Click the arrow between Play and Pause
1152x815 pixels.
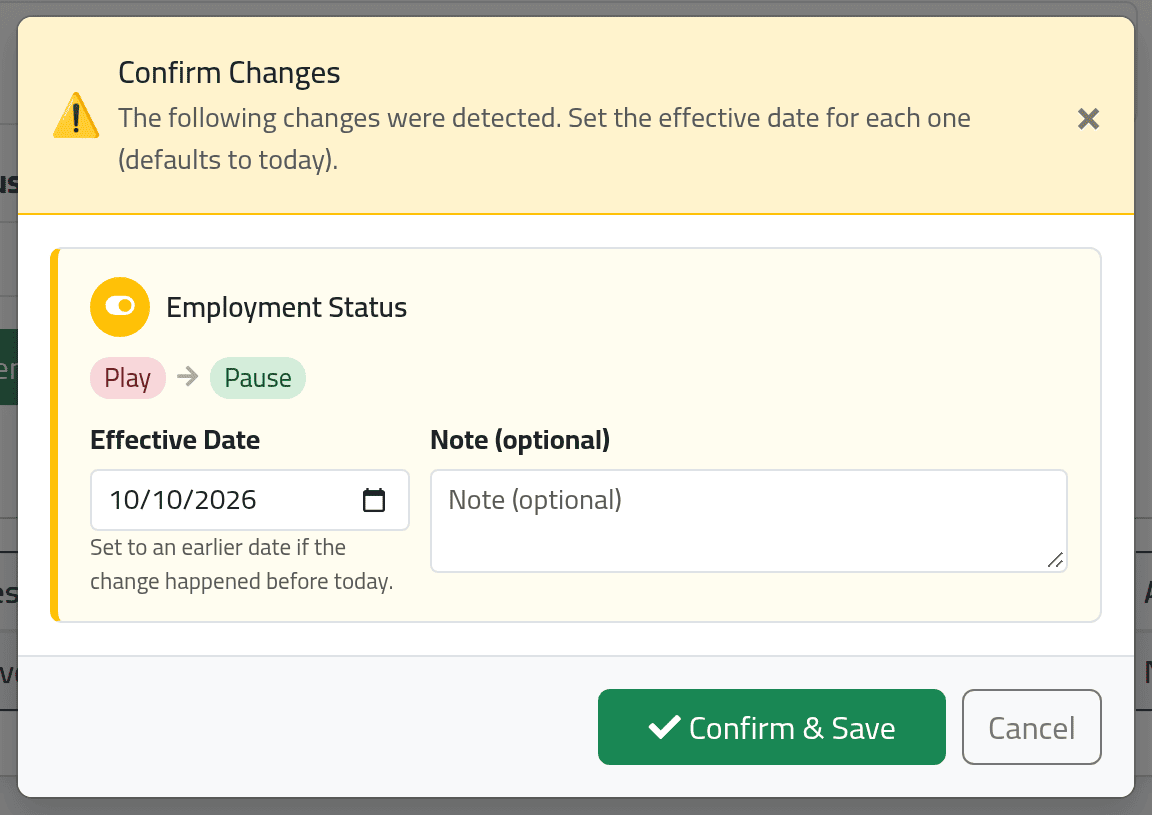pos(188,377)
